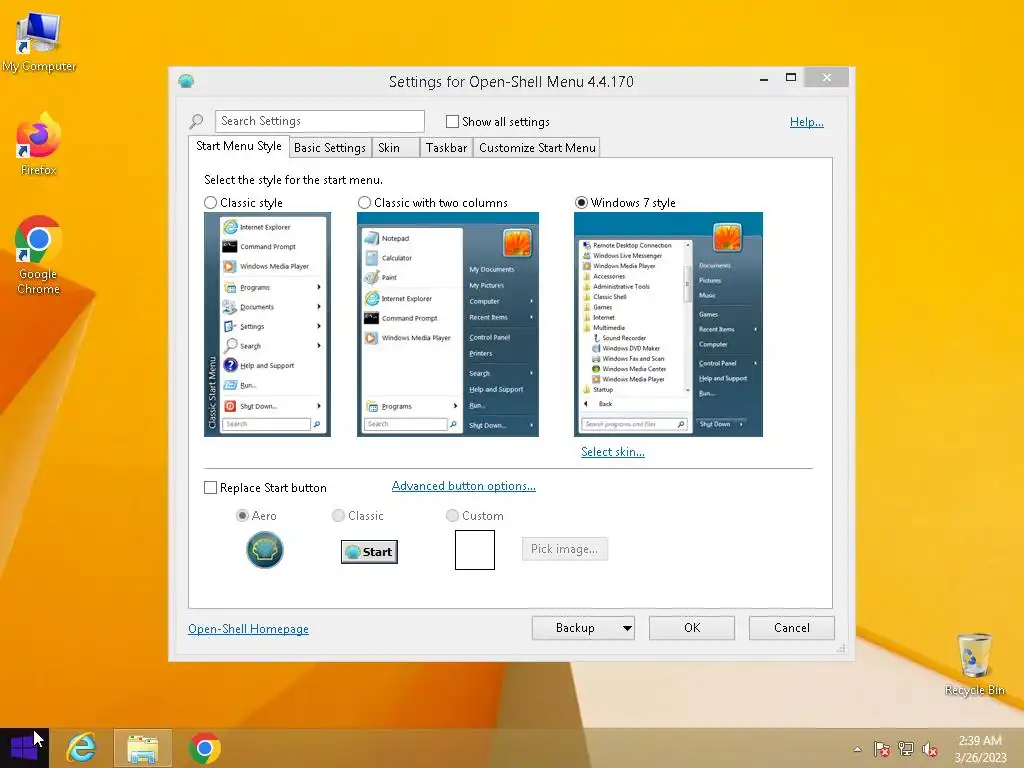1024x768 pixels.
Task: Select Classic with two columns option
Action: pos(364,202)
